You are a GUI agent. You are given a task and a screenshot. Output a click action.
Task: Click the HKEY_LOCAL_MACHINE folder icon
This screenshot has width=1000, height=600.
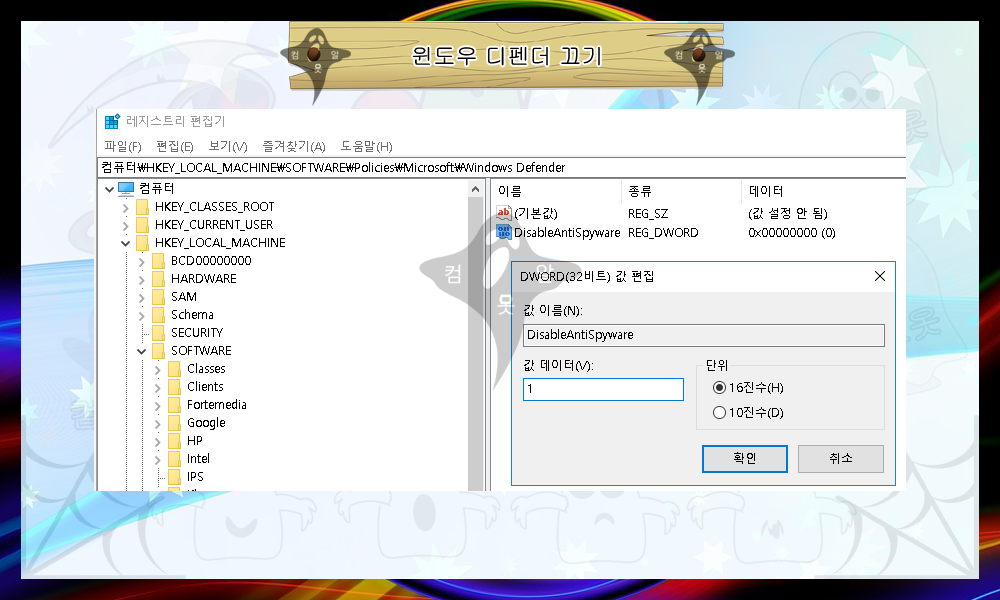point(143,242)
